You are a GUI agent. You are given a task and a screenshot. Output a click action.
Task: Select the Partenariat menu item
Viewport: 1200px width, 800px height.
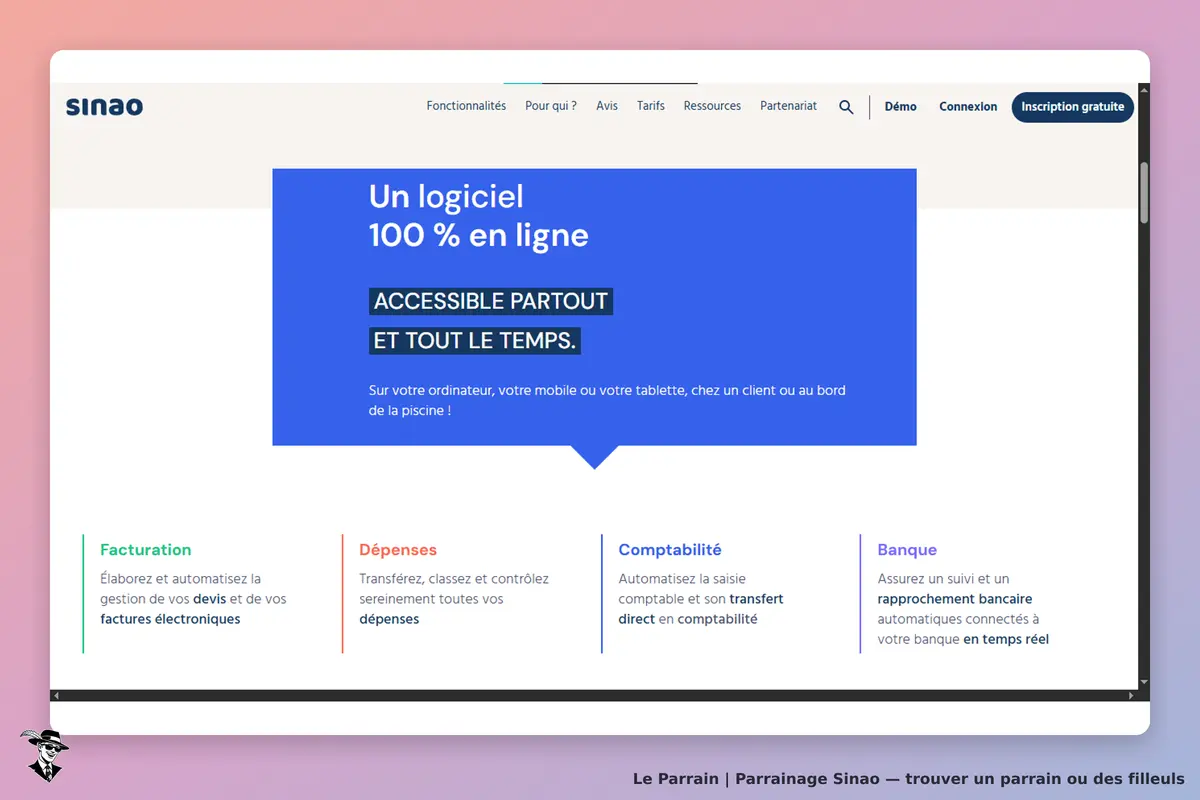(x=789, y=106)
